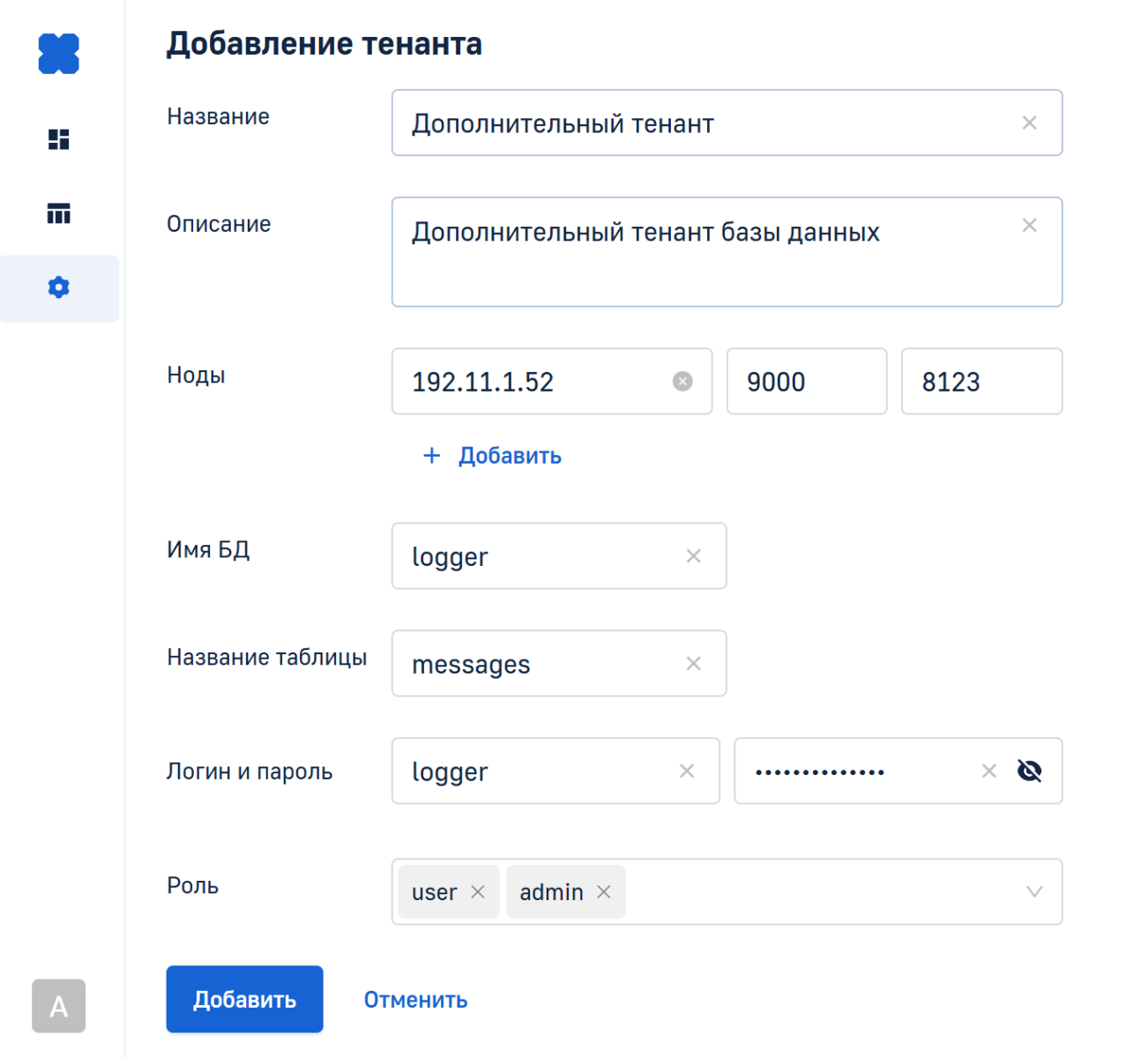Expand the Роль dropdown arrow
The width and height of the screenshot is (1148, 1058).
pyautogui.click(x=1034, y=892)
